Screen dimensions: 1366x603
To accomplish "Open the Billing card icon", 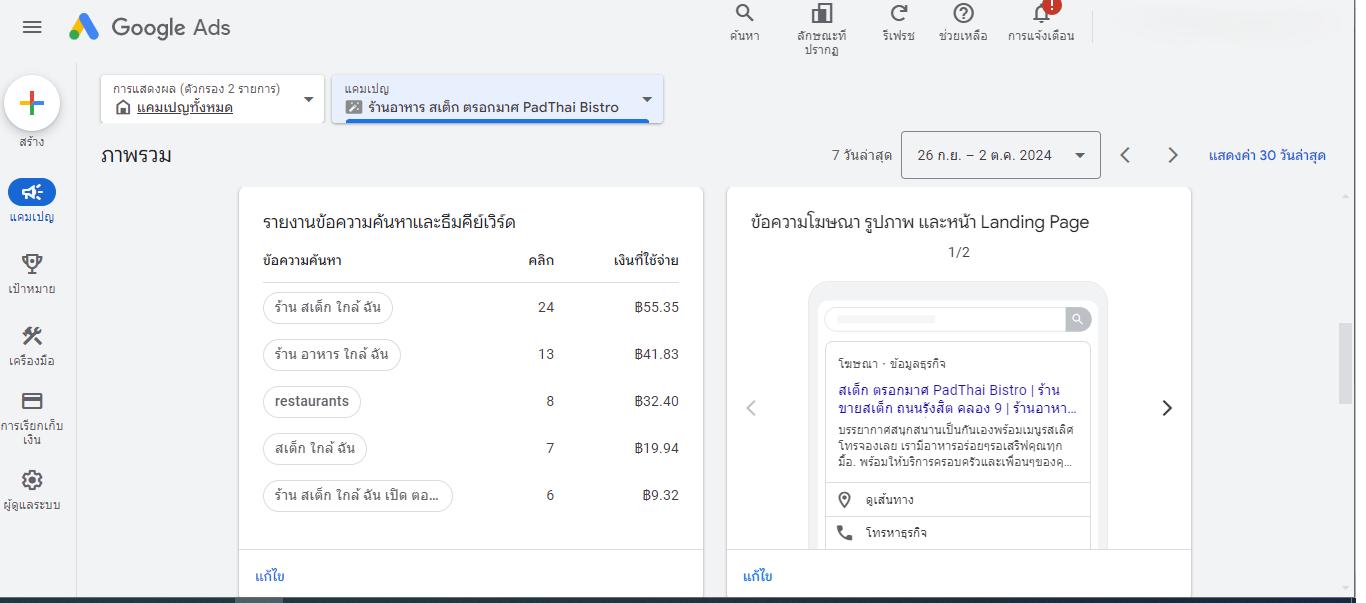I will point(32,401).
